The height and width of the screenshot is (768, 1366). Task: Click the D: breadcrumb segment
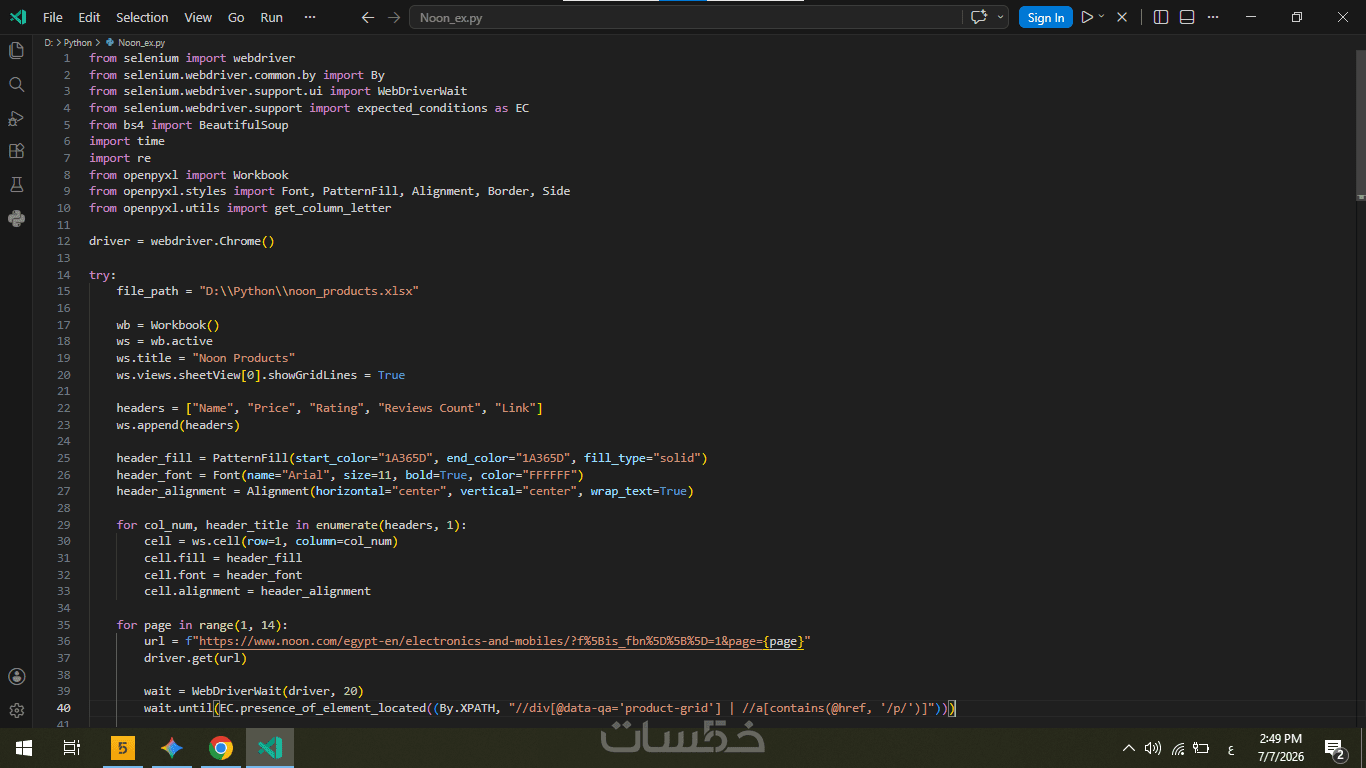click(48, 43)
